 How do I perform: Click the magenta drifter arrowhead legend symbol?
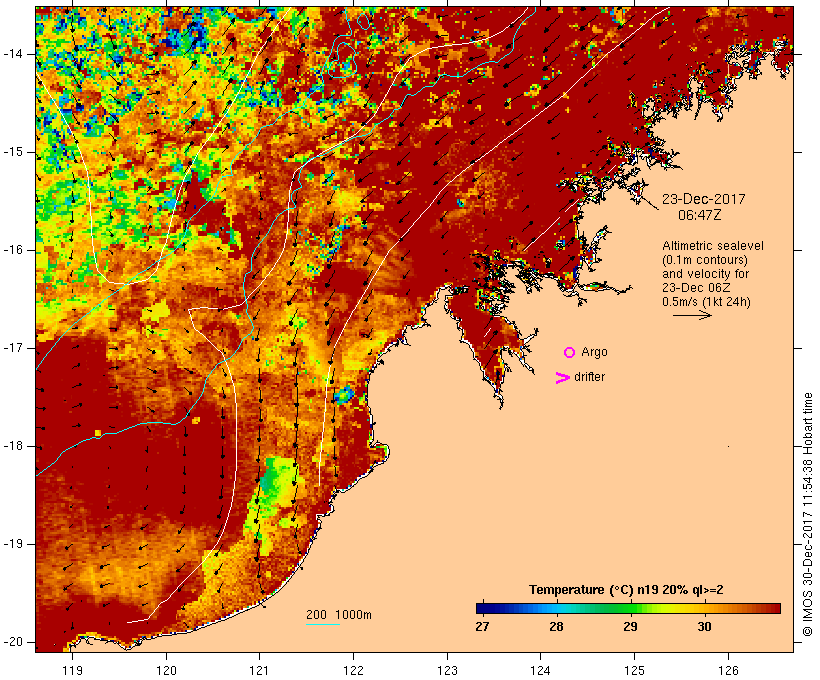tap(563, 378)
